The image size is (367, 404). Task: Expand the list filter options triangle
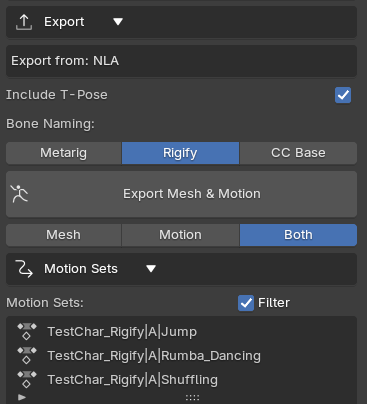22,397
